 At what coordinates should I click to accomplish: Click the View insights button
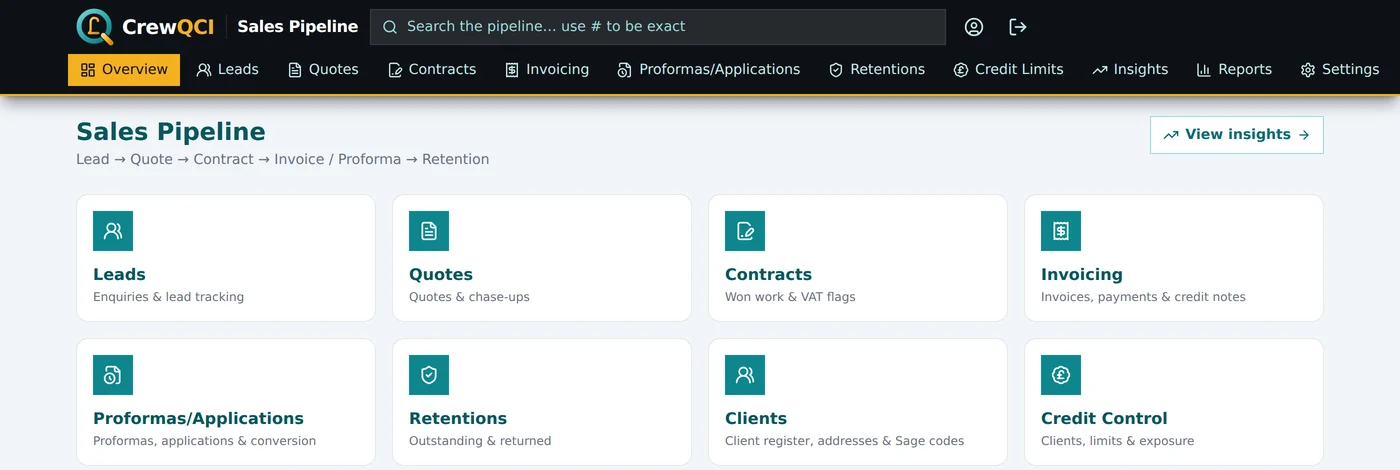click(1237, 135)
